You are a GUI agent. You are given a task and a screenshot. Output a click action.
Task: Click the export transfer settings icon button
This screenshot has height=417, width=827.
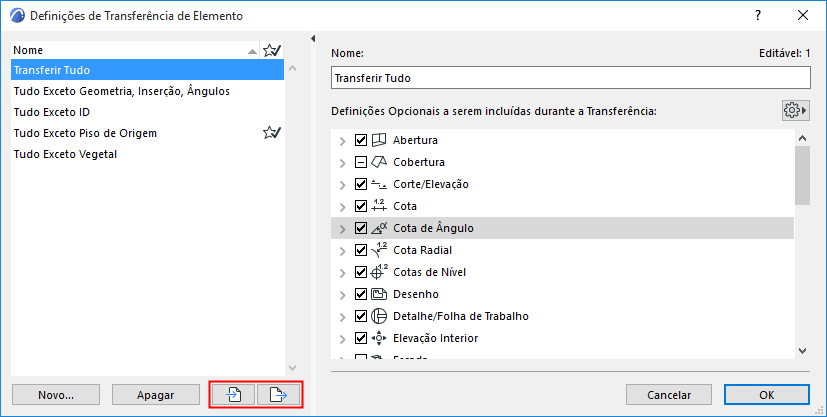(x=279, y=395)
